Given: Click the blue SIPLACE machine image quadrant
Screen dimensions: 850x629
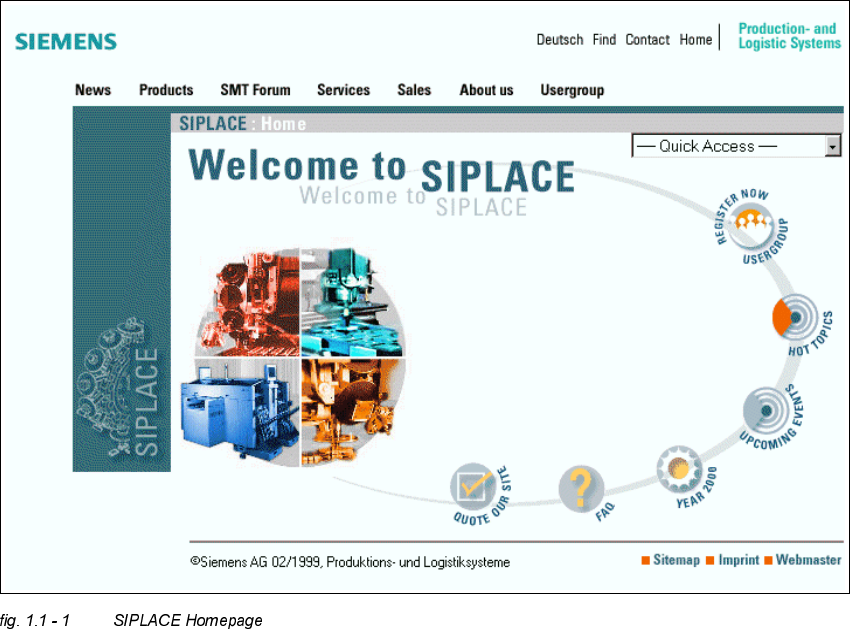Looking at the screenshot, I should click(241, 412).
